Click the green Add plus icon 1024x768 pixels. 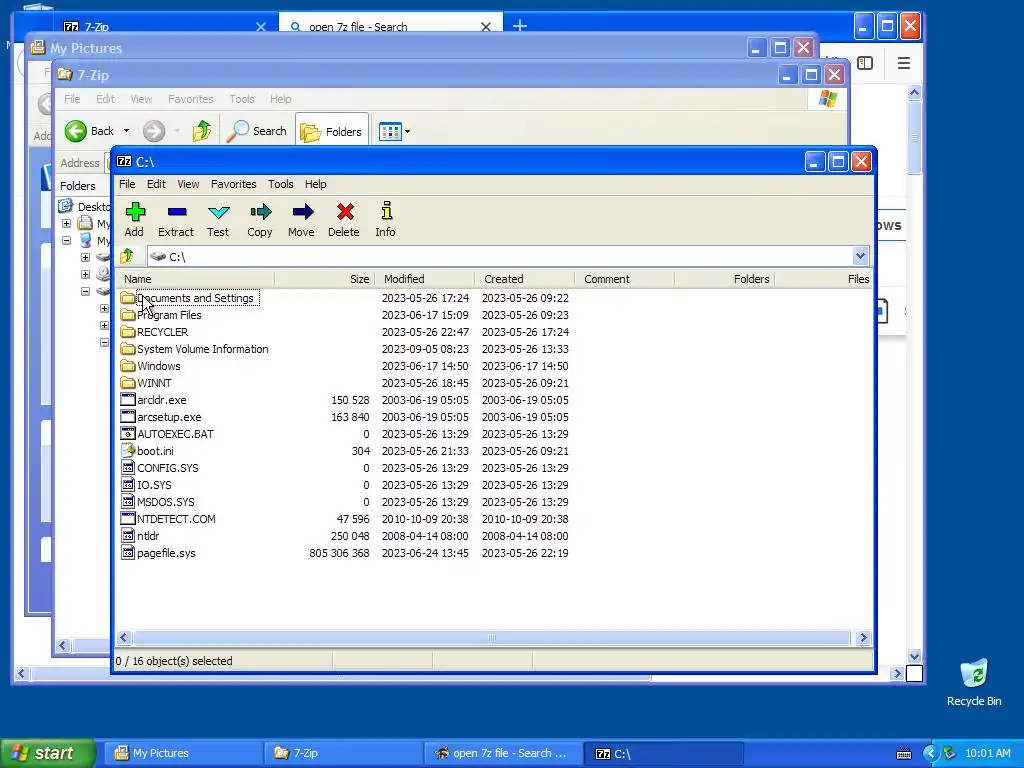135,212
